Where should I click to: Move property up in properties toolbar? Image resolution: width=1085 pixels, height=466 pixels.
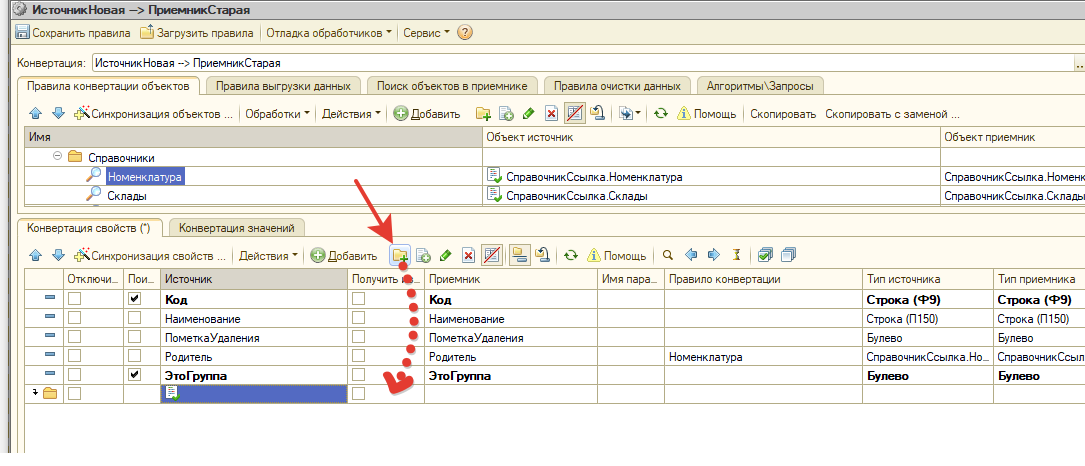point(36,256)
